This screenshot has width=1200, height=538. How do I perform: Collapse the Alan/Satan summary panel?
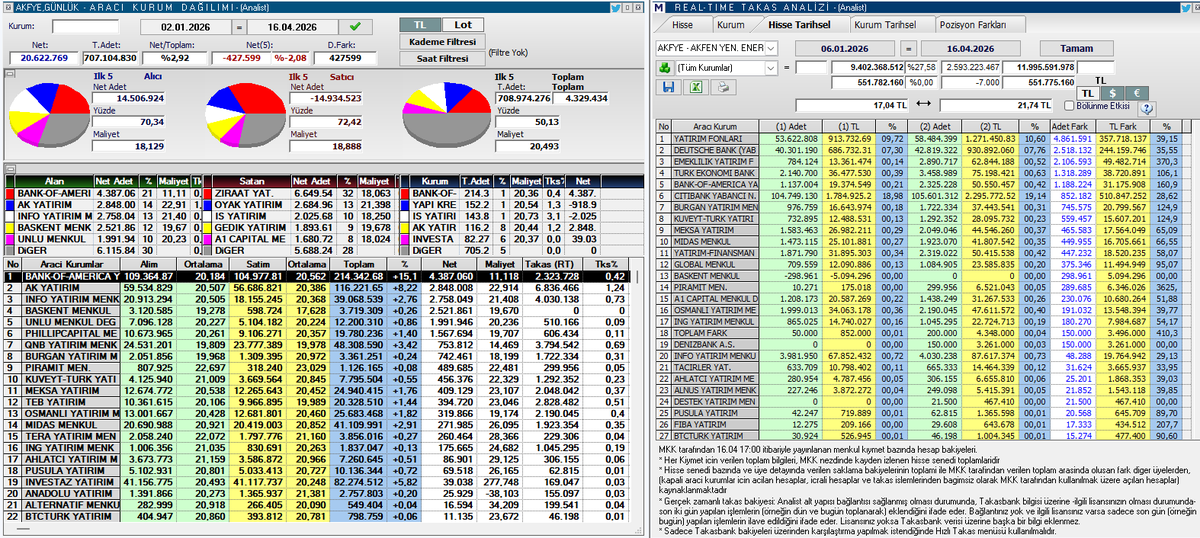click(8, 170)
